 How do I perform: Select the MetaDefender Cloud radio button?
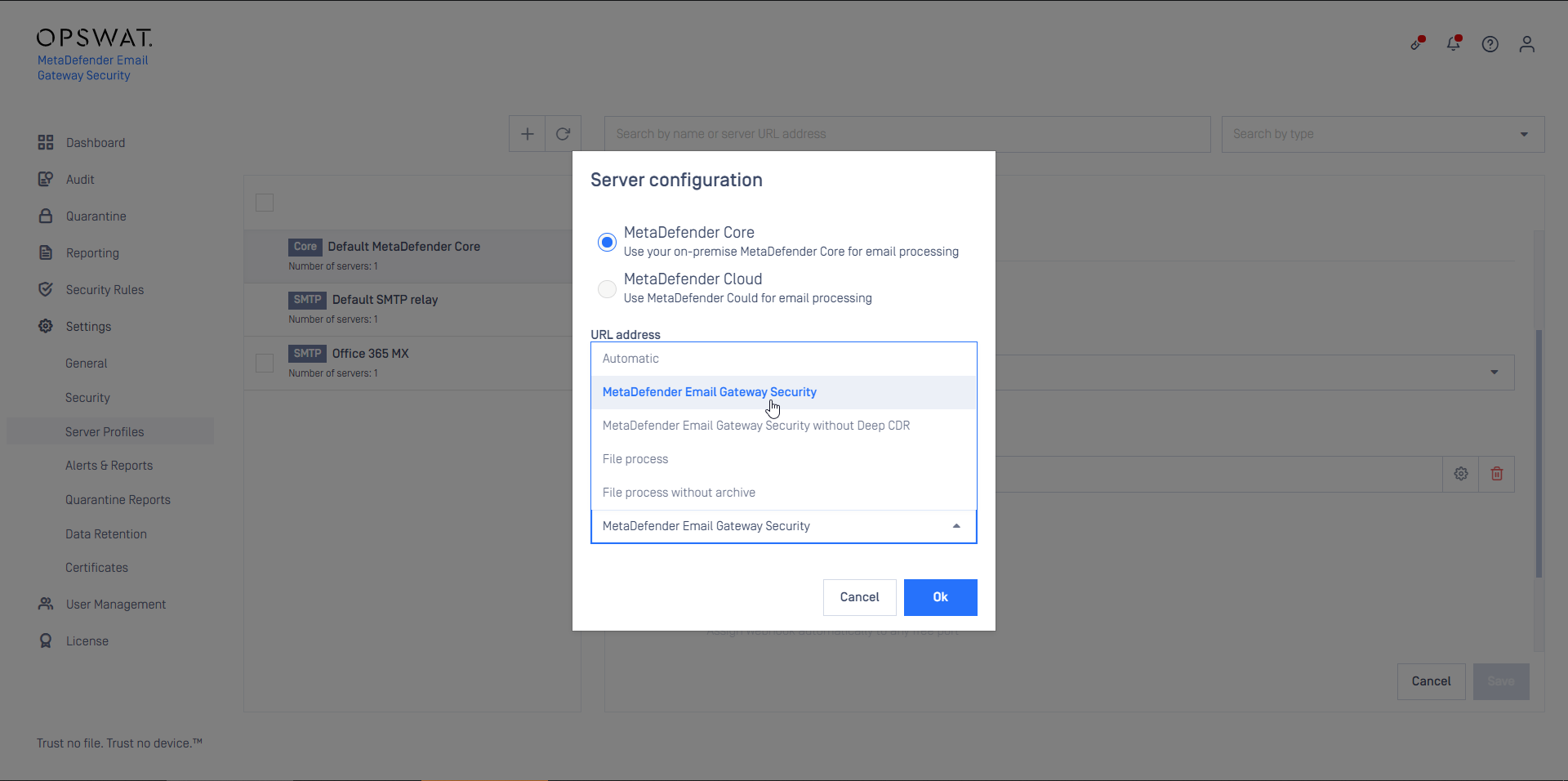point(607,288)
